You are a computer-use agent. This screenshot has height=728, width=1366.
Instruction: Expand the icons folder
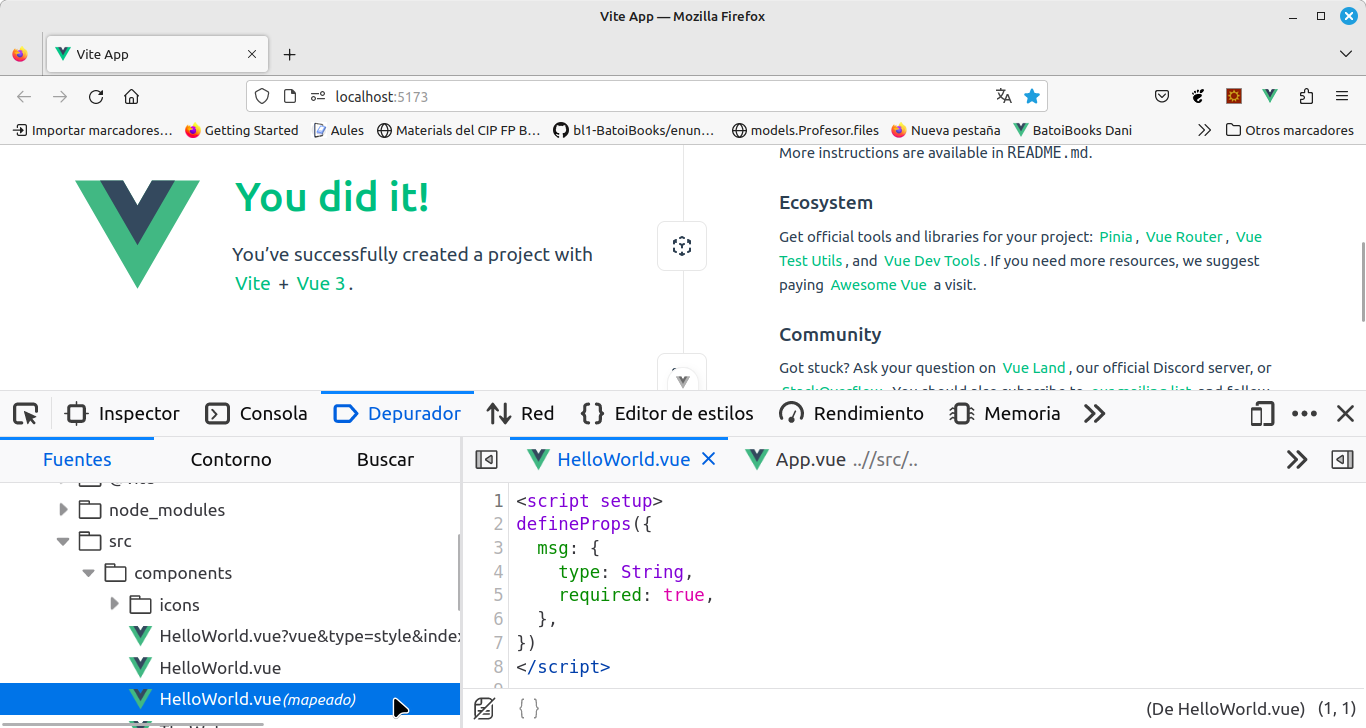(x=114, y=605)
